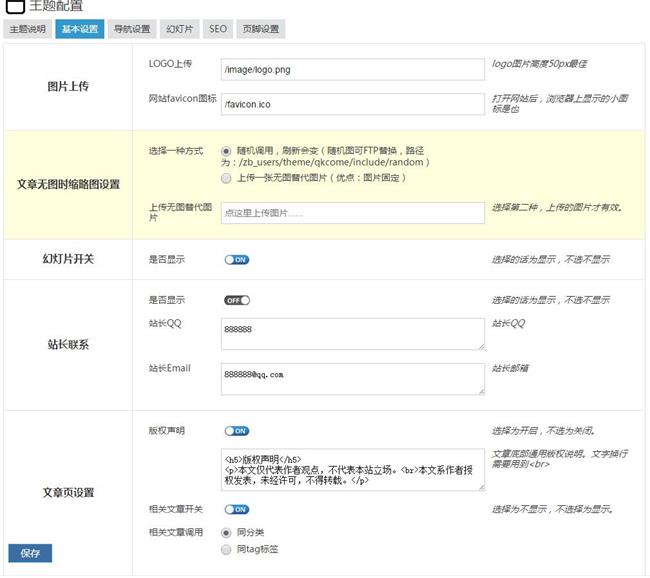This screenshot has width=650, height=578.
Task: Click the 版权声明 textarea resize handle
Action: click(x=481, y=488)
